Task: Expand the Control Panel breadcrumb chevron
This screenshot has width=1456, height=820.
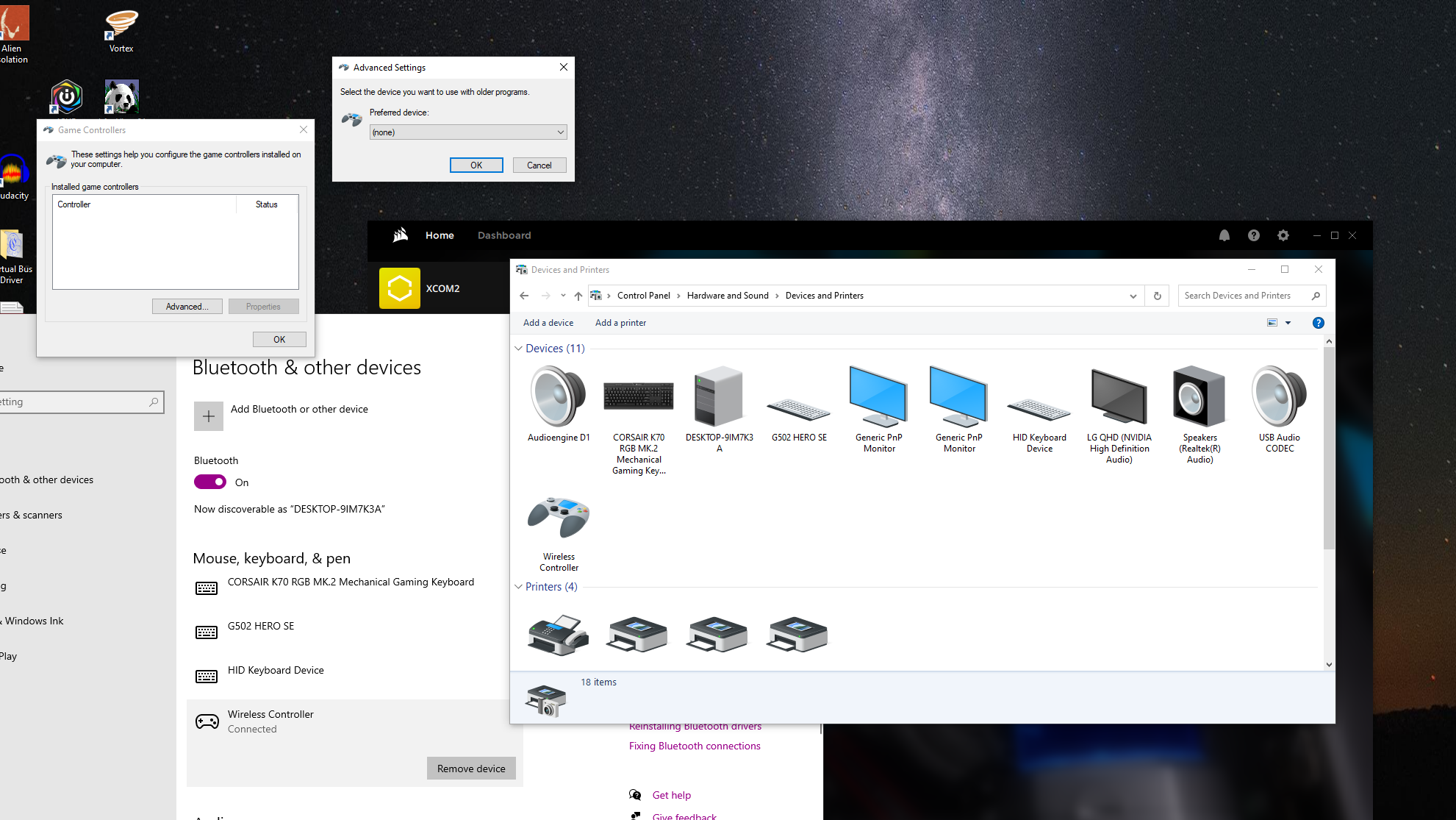Action: [678, 296]
